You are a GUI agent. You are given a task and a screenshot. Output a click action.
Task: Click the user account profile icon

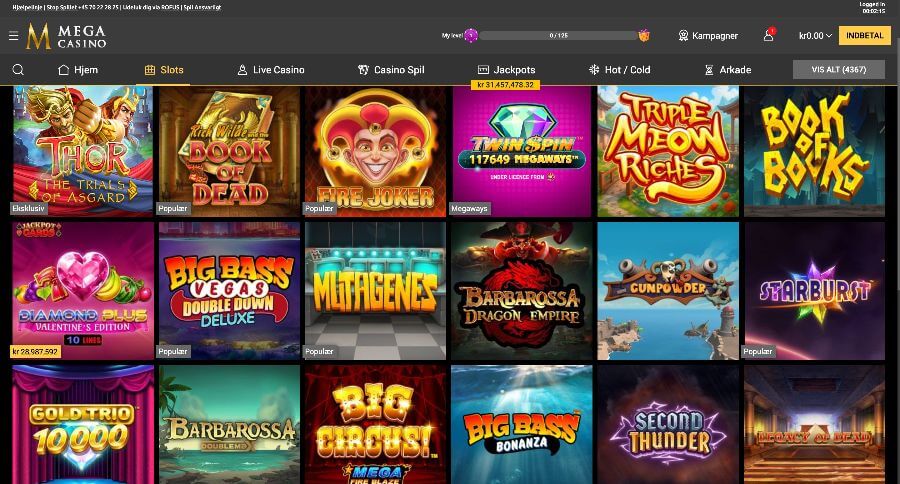(x=769, y=35)
